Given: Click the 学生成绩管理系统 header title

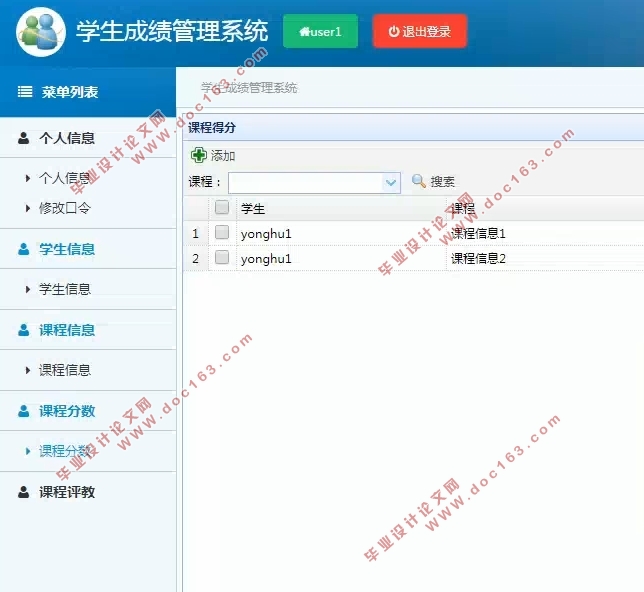Looking at the screenshot, I should click(x=172, y=31).
